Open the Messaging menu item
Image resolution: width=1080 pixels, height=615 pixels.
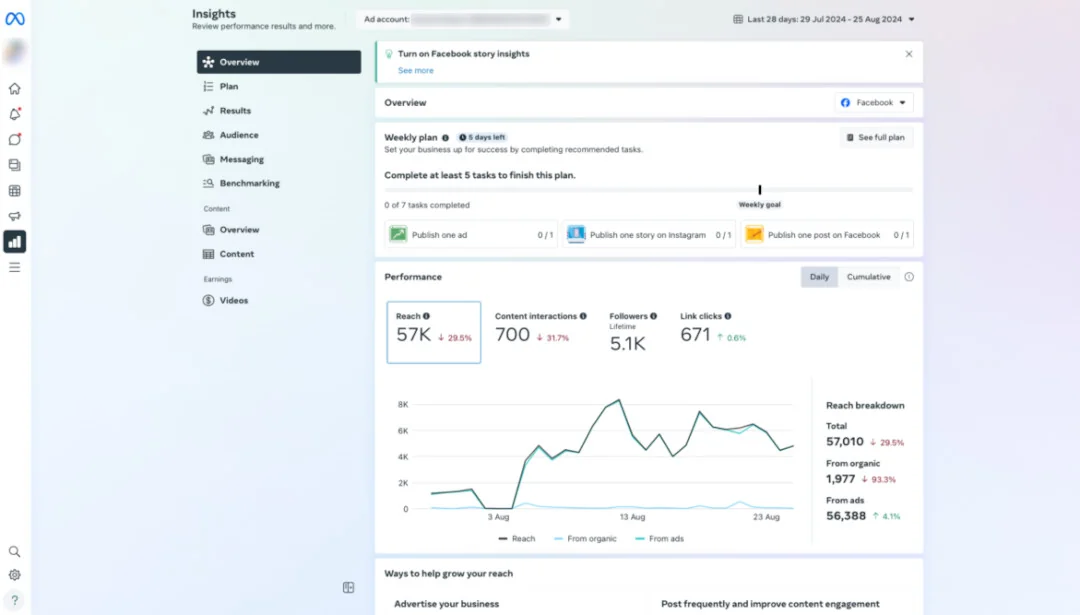click(x=278, y=159)
